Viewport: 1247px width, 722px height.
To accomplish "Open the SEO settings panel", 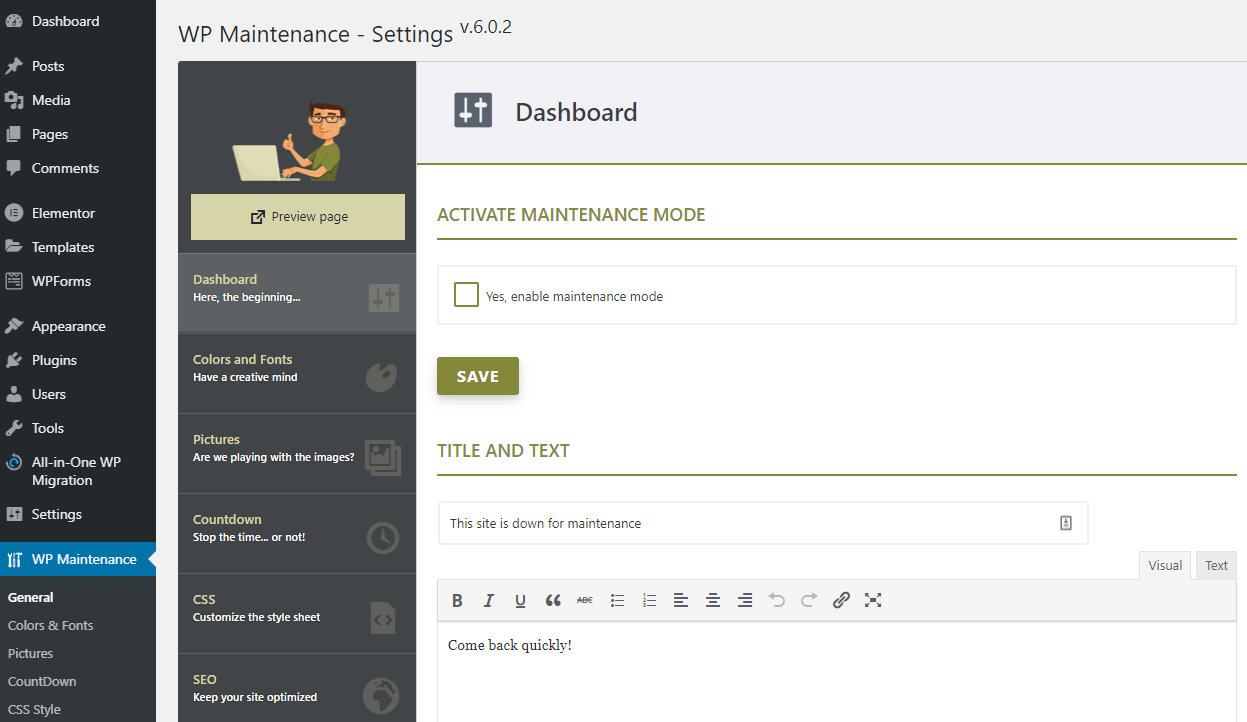I will [296, 688].
